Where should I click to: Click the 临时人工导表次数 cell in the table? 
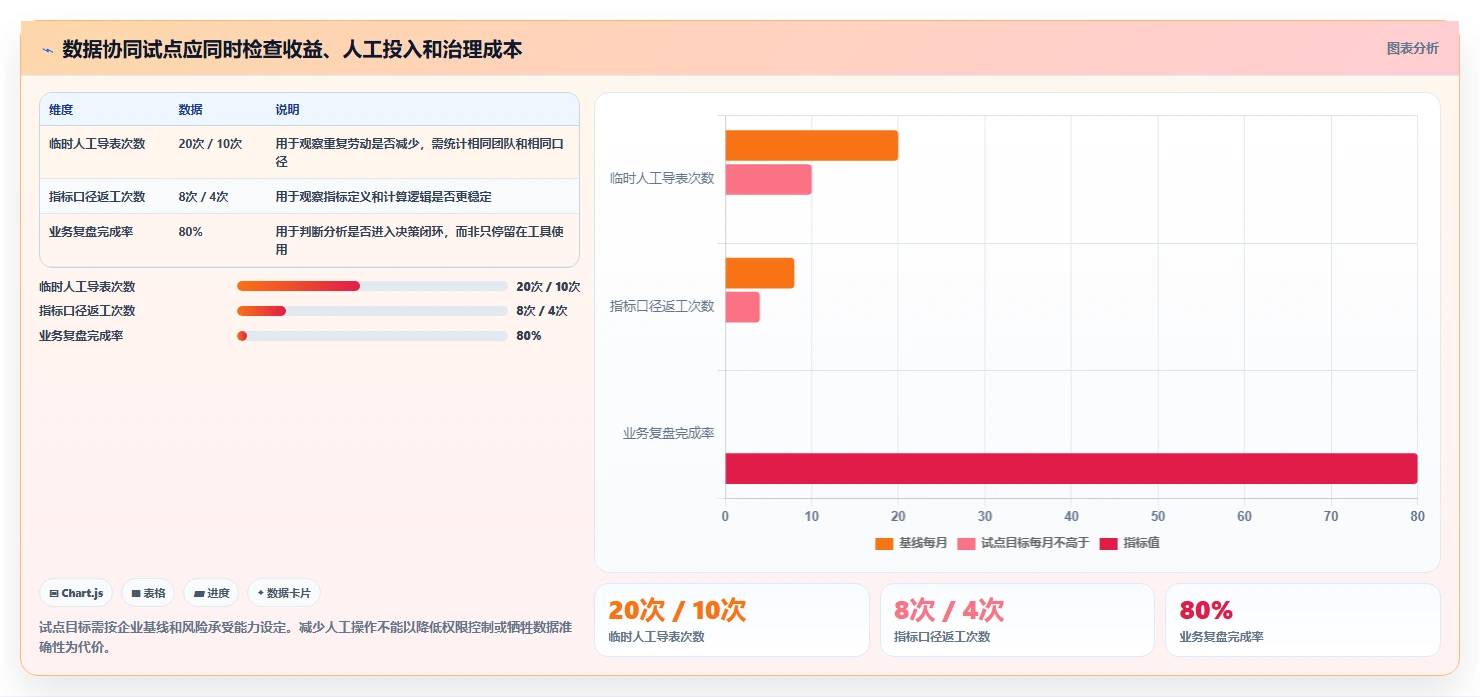click(97, 144)
